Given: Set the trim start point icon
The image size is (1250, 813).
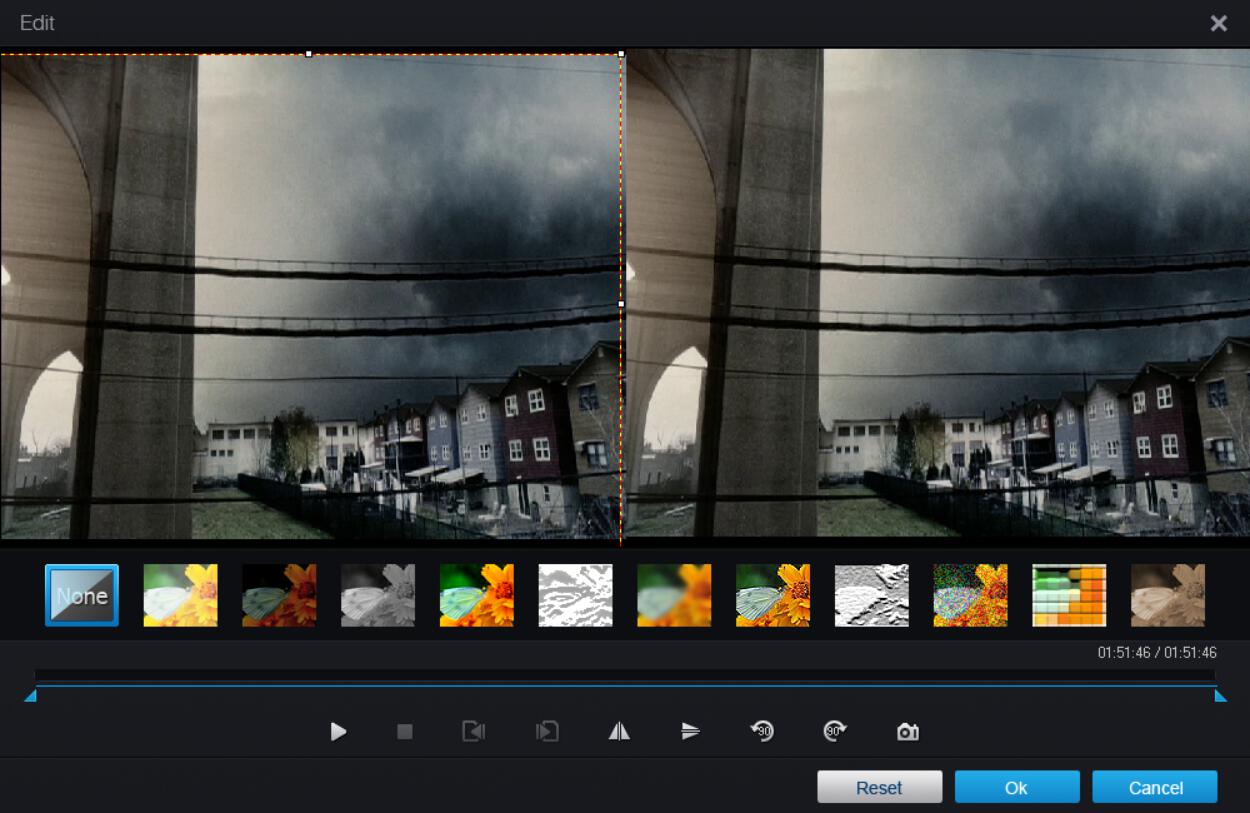Looking at the screenshot, I should click(x=473, y=732).
